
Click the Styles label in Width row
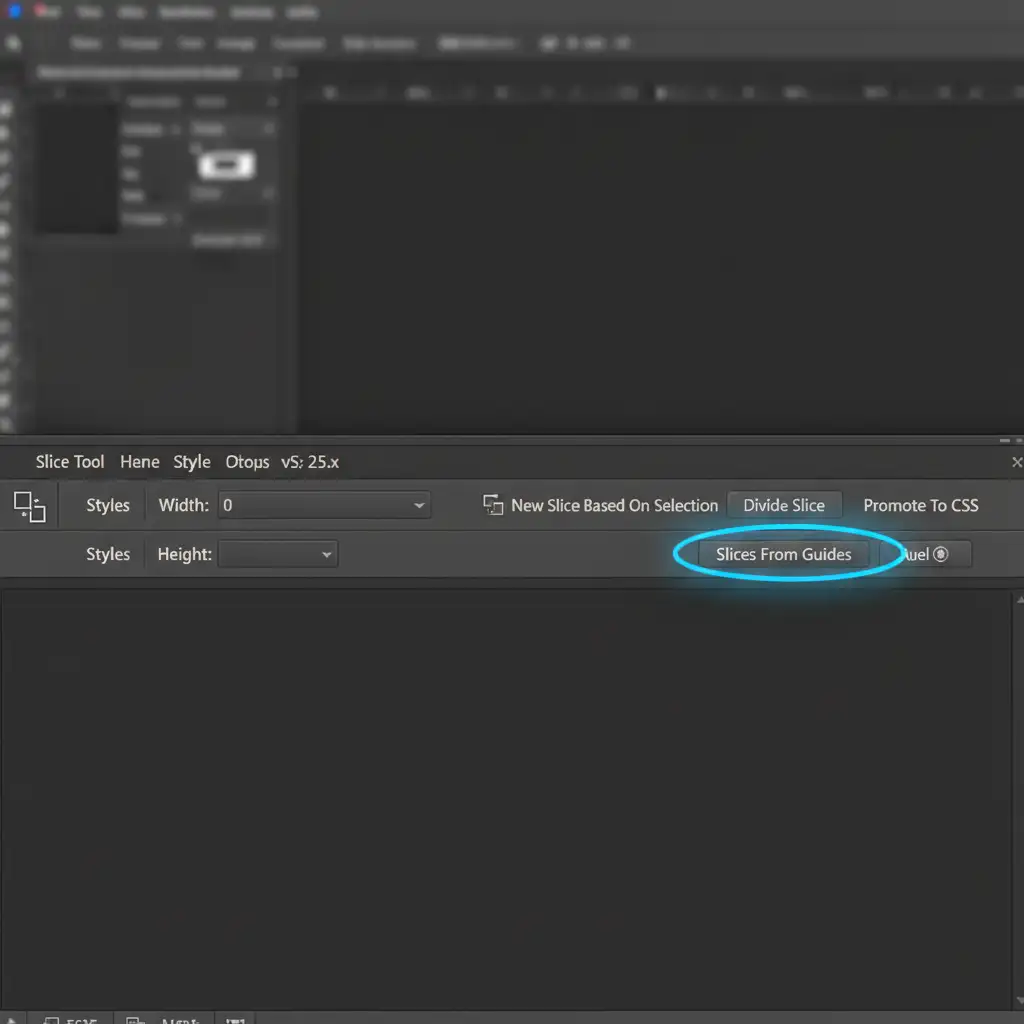coord(108,505)
